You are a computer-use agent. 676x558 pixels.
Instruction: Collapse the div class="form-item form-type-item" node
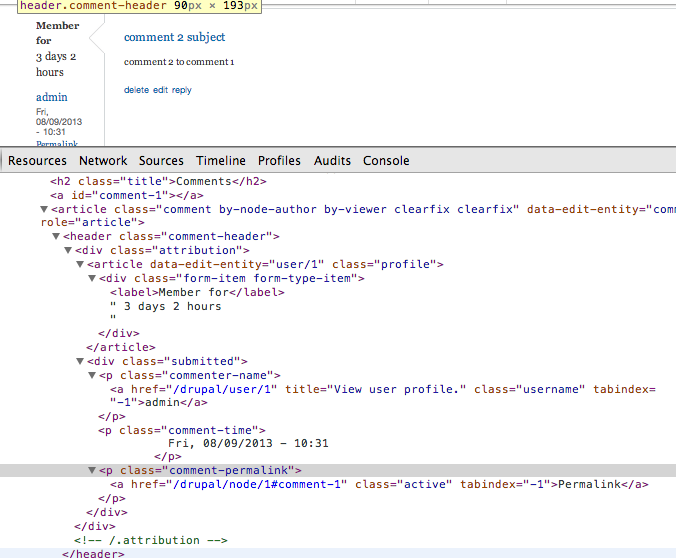pos(93,278)
